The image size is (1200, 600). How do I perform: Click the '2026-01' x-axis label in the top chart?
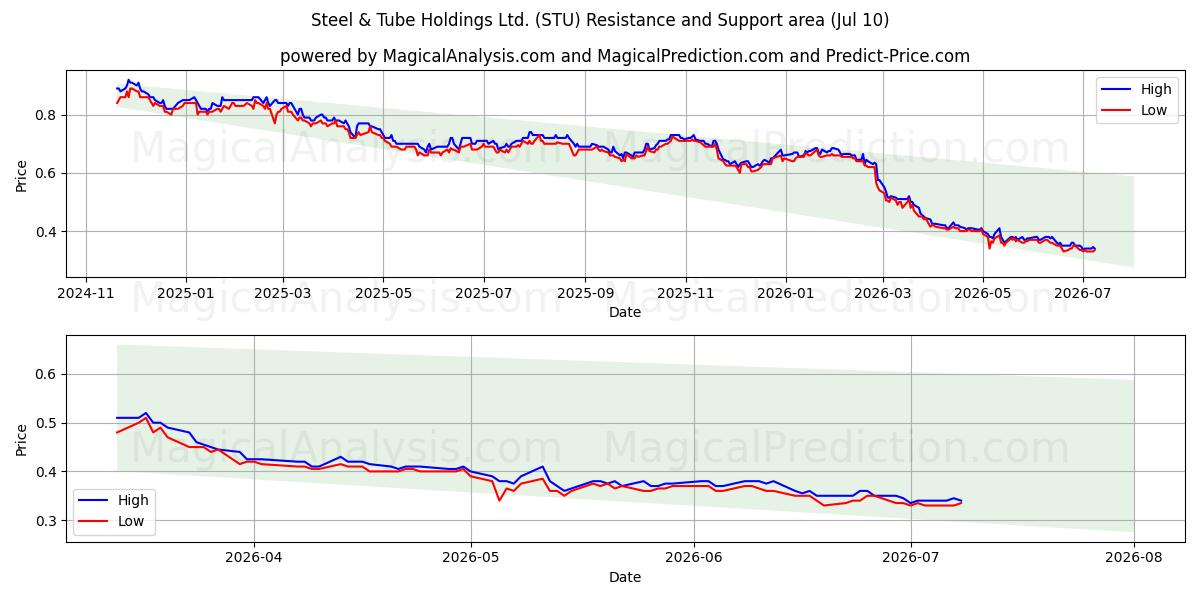pyautogui.click(x=786, y=295)
